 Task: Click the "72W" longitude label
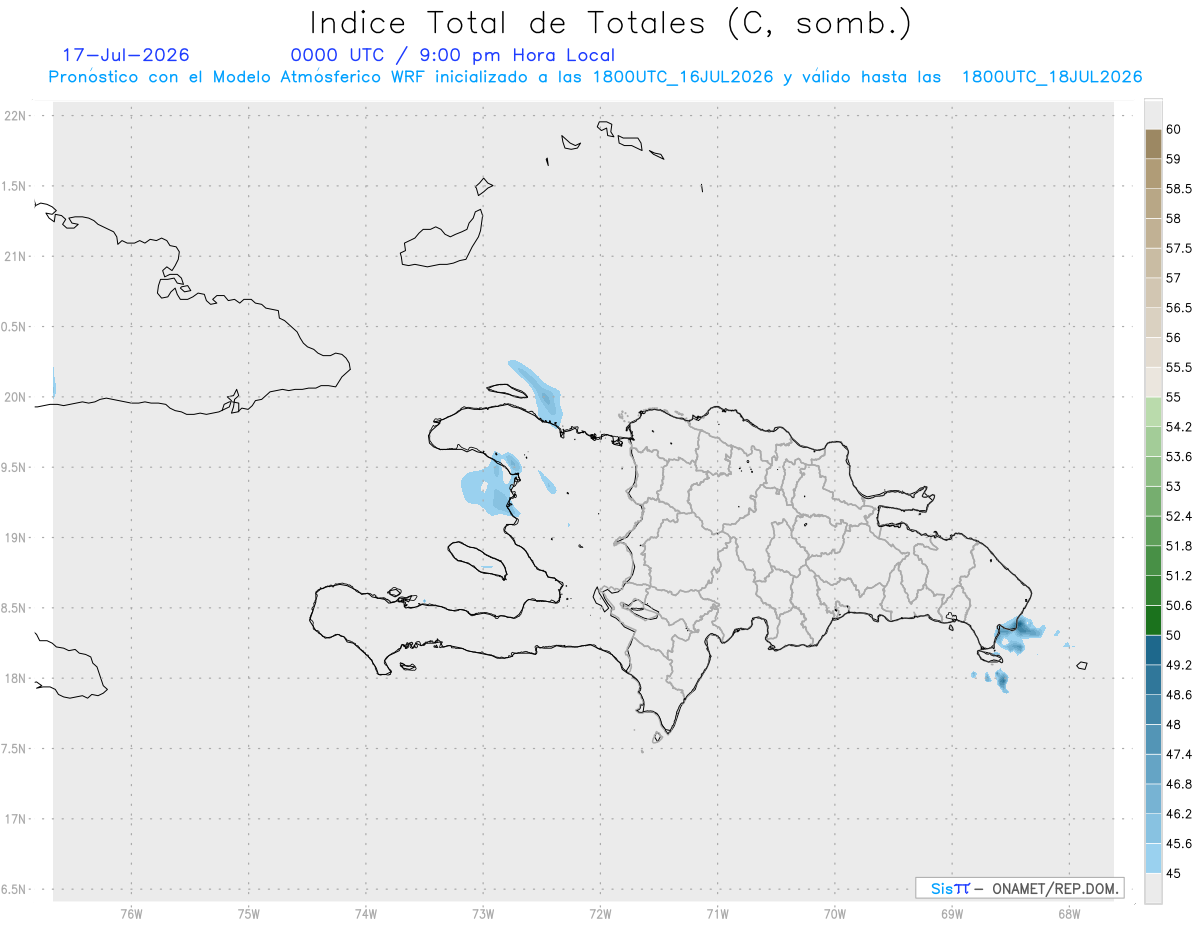pos(600,913)
